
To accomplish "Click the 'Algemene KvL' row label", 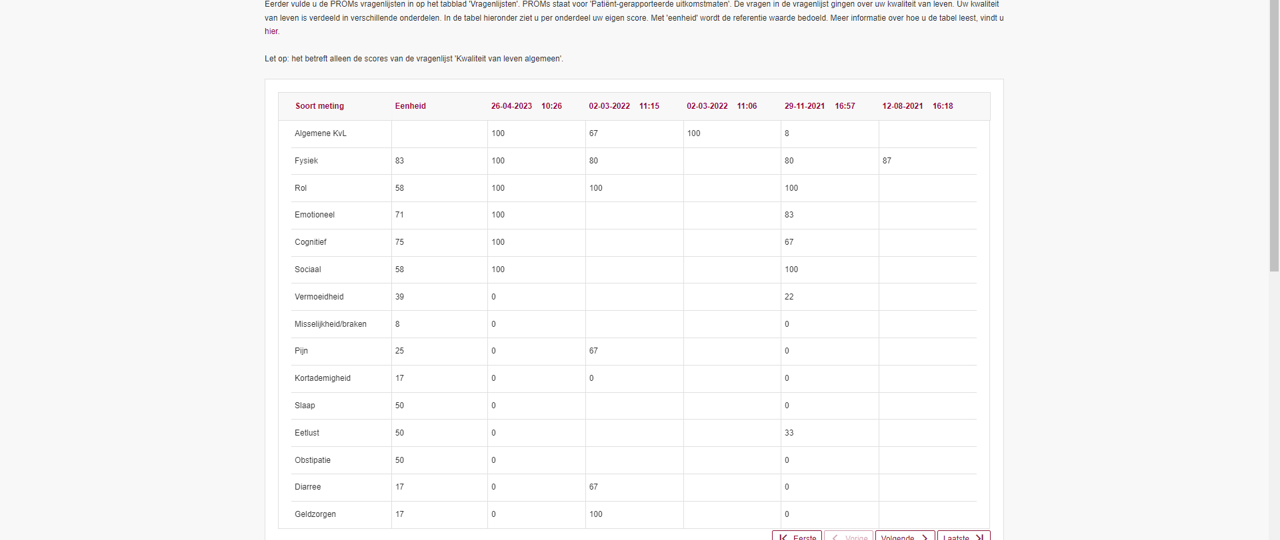I will 320,133.
